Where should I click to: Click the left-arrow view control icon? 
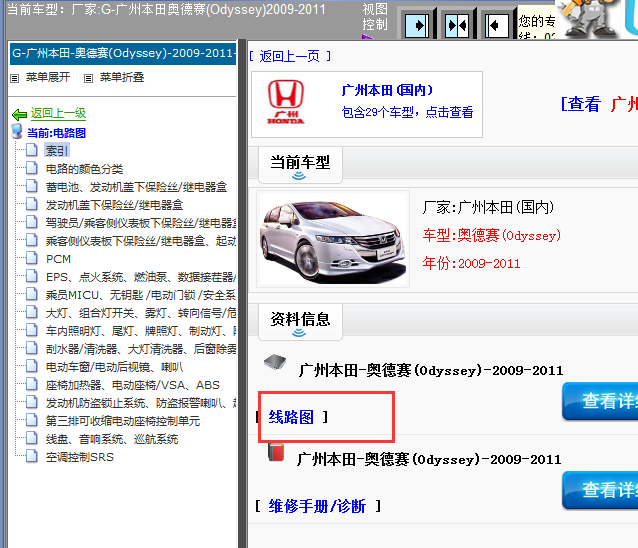[x=497, y=25]
